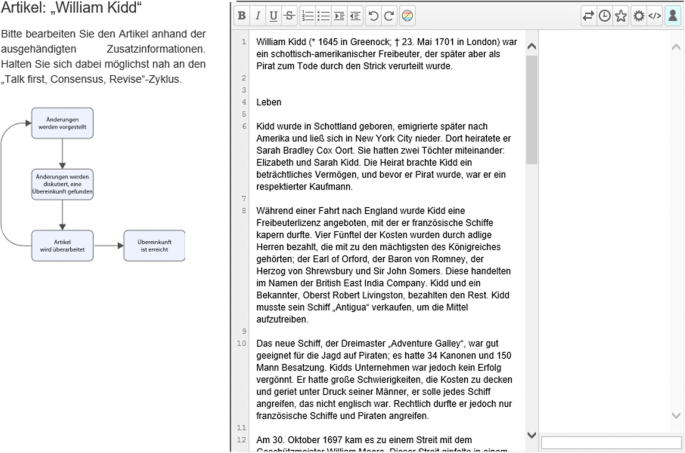Insert an unordered bullet list

pyautogui.click(x=323, y=16)
